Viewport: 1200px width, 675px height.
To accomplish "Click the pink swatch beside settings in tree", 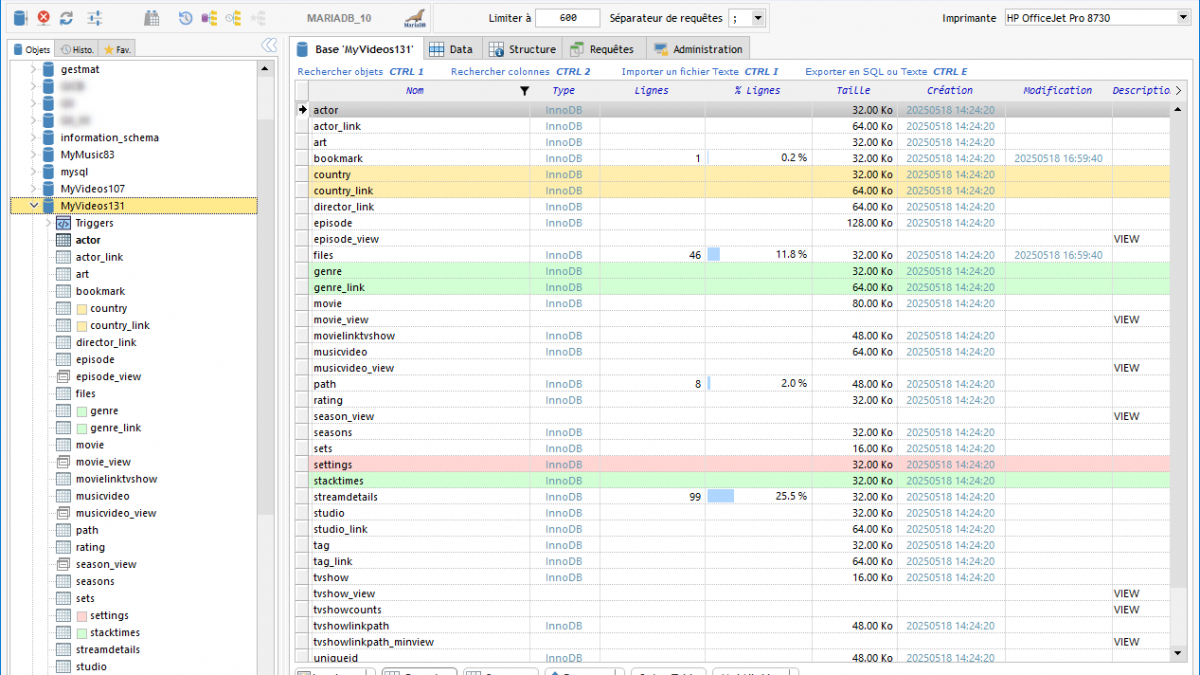I will click(82, 616).
